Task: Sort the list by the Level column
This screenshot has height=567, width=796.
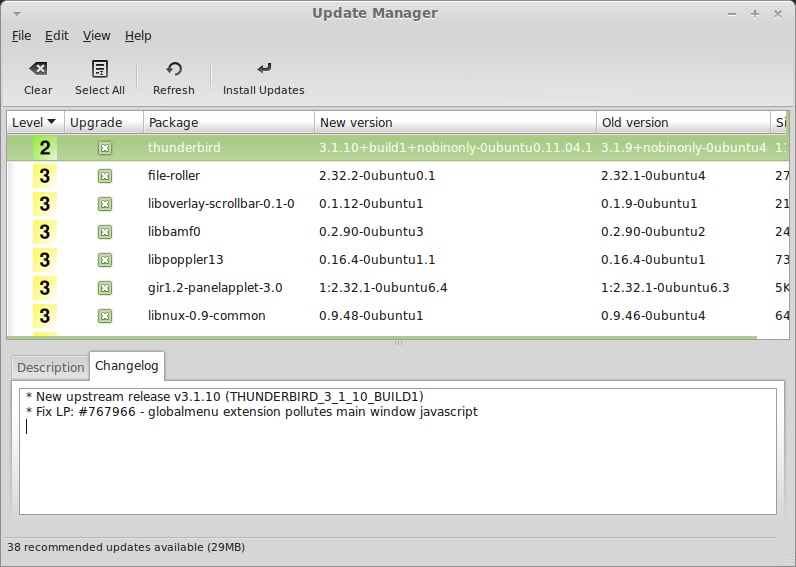Action: point(35,122)
